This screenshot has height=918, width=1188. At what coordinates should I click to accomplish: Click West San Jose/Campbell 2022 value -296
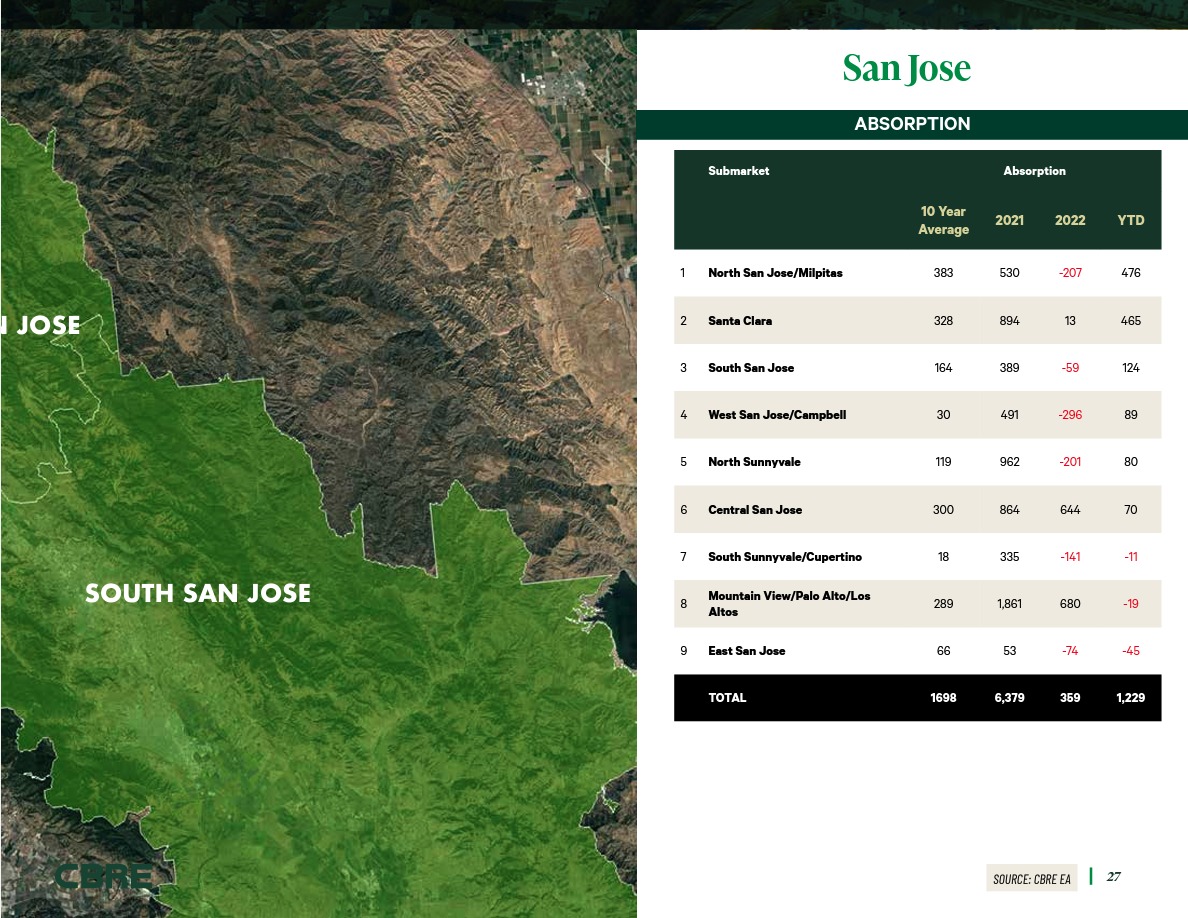(1070, 414)
